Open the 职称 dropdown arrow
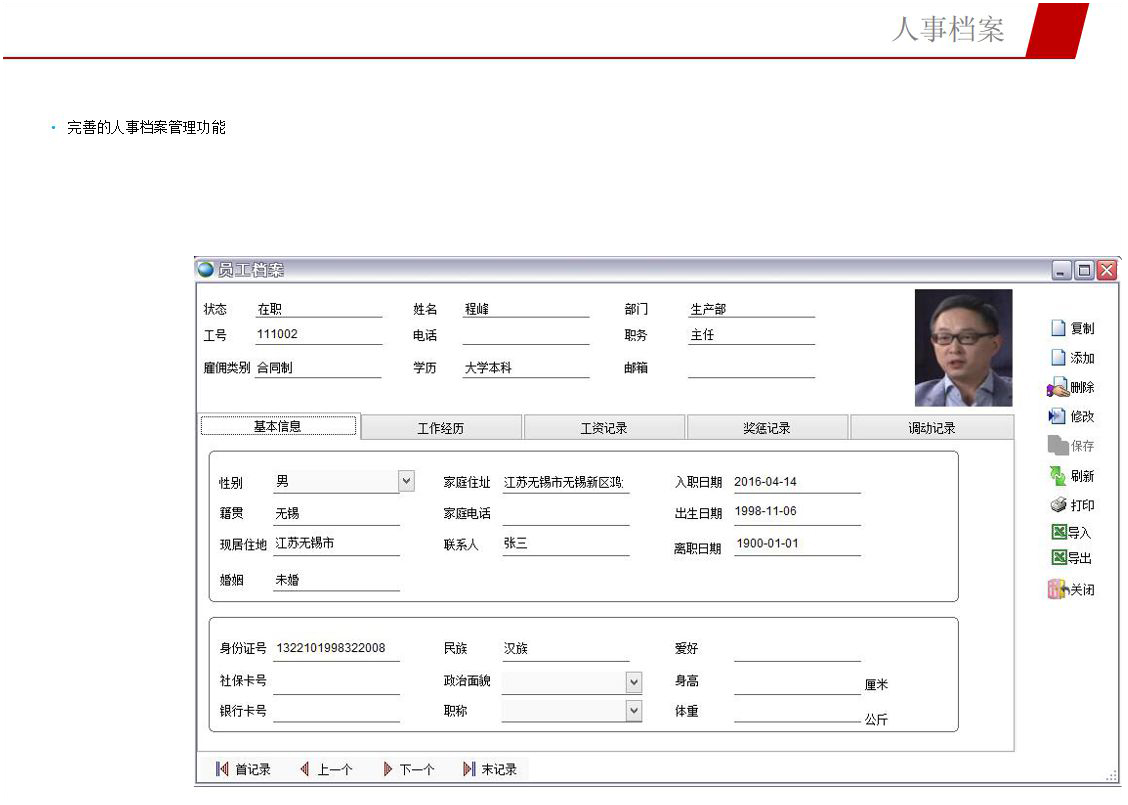The image size is (1128, 805). point(633,710)
